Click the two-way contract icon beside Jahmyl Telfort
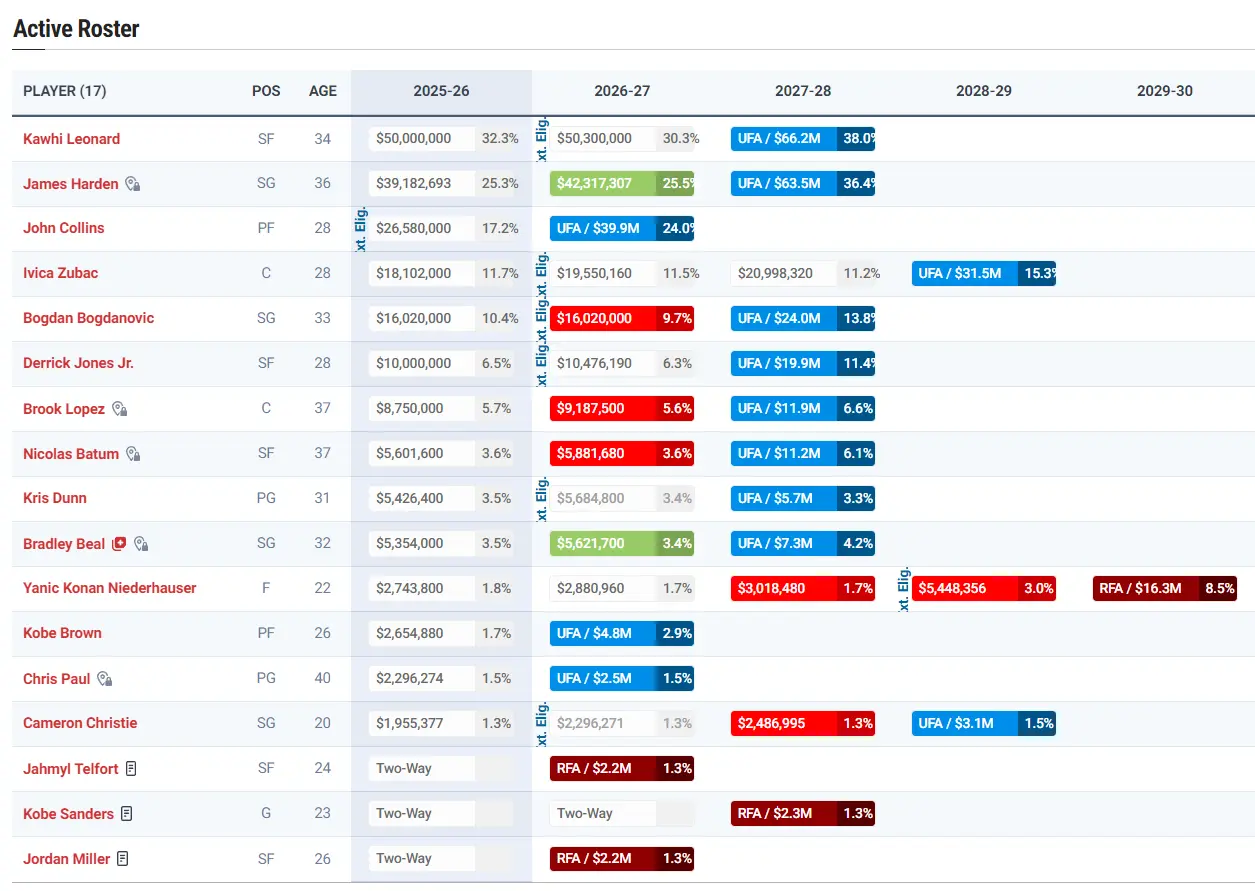 tap(131, 769)
